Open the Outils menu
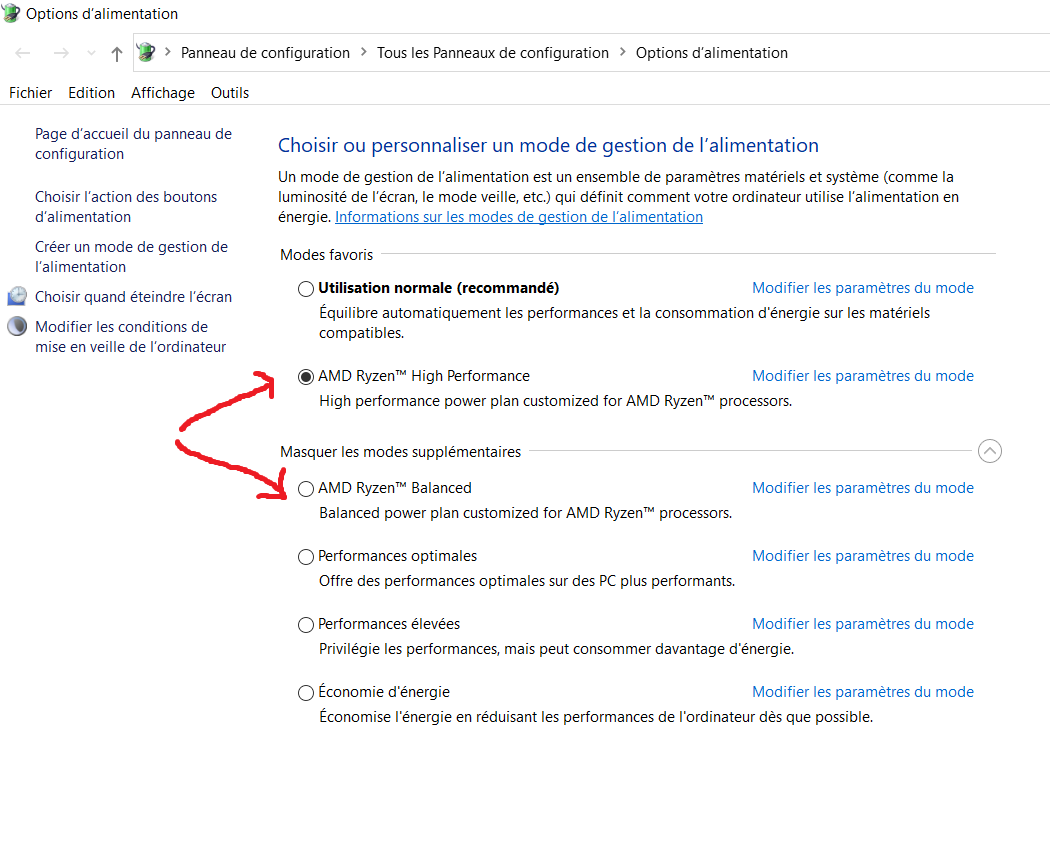Image resolution: width=1050 pixels, height=844 pixels. coord(230,92)
